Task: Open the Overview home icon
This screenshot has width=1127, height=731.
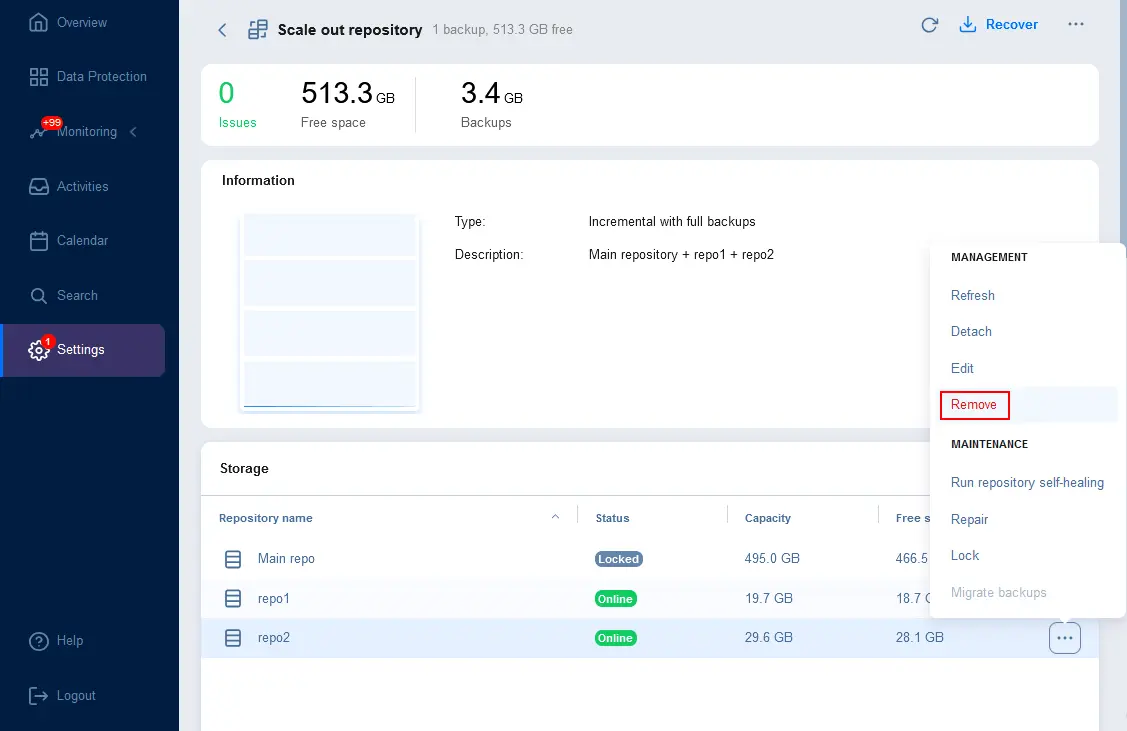Action: coord(38,22)
